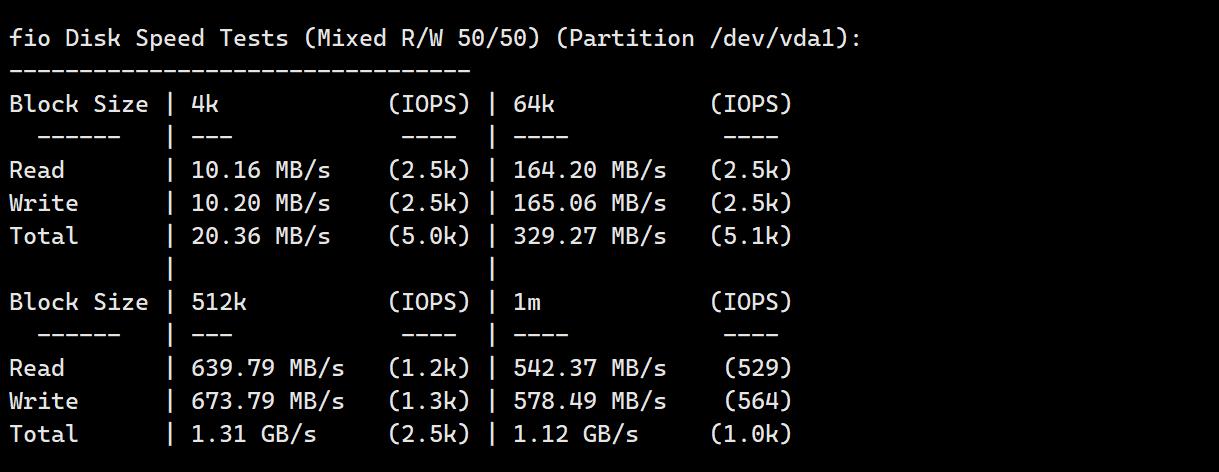Click the 578.49 MB/s write value
This screenshot has height=472, width=1219.
click(589, 401)
